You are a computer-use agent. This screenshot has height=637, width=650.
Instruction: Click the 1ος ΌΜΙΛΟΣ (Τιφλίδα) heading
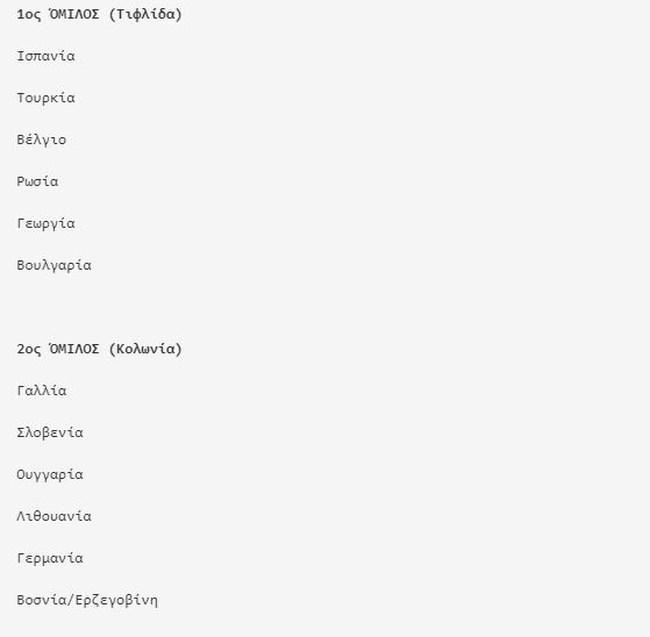(99, 15)
